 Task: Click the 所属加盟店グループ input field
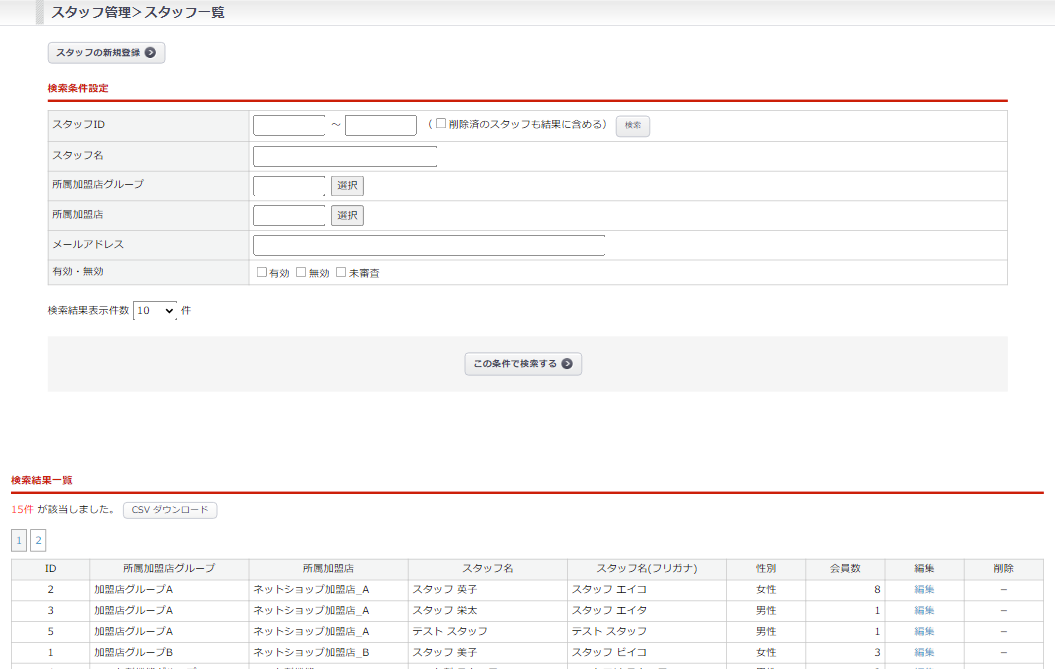(x=289, y=186)
